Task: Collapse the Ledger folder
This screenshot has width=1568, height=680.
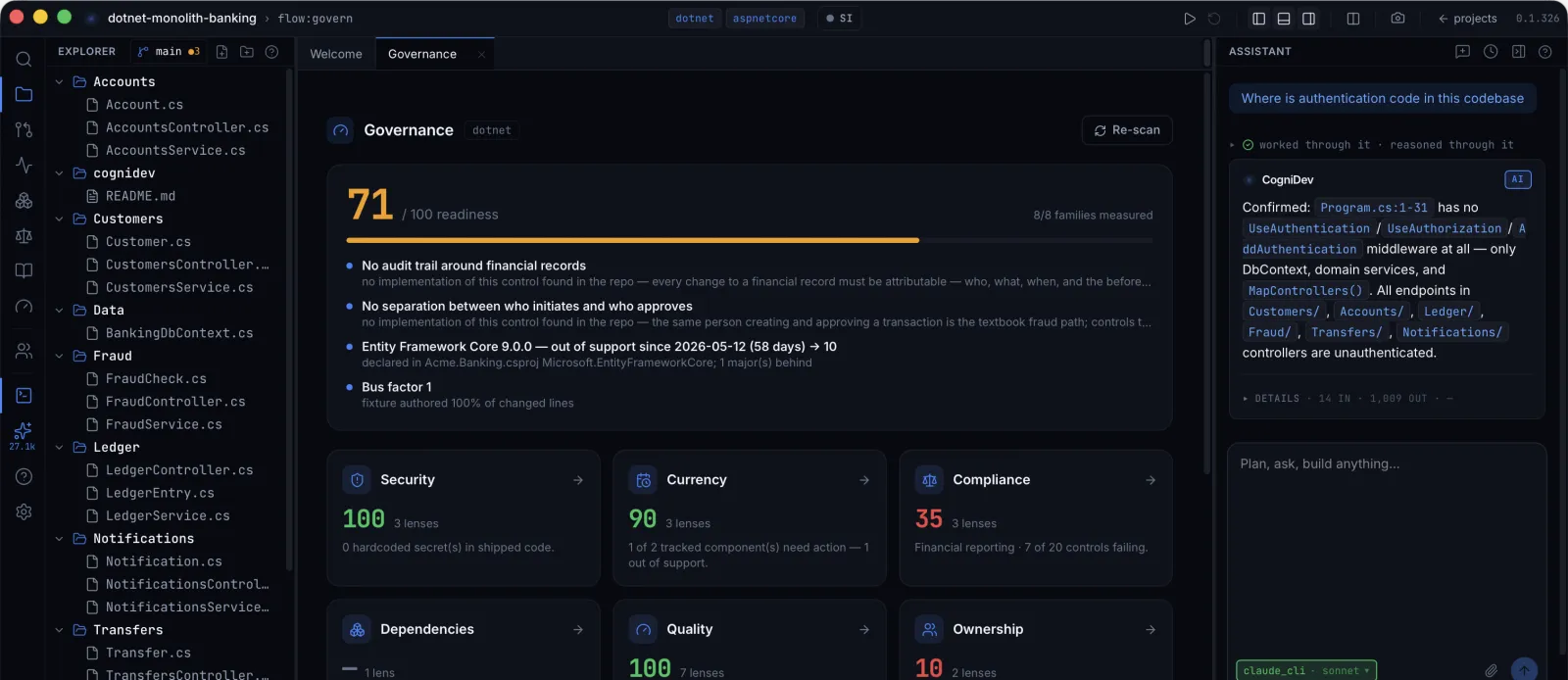Action: point(59,448)
